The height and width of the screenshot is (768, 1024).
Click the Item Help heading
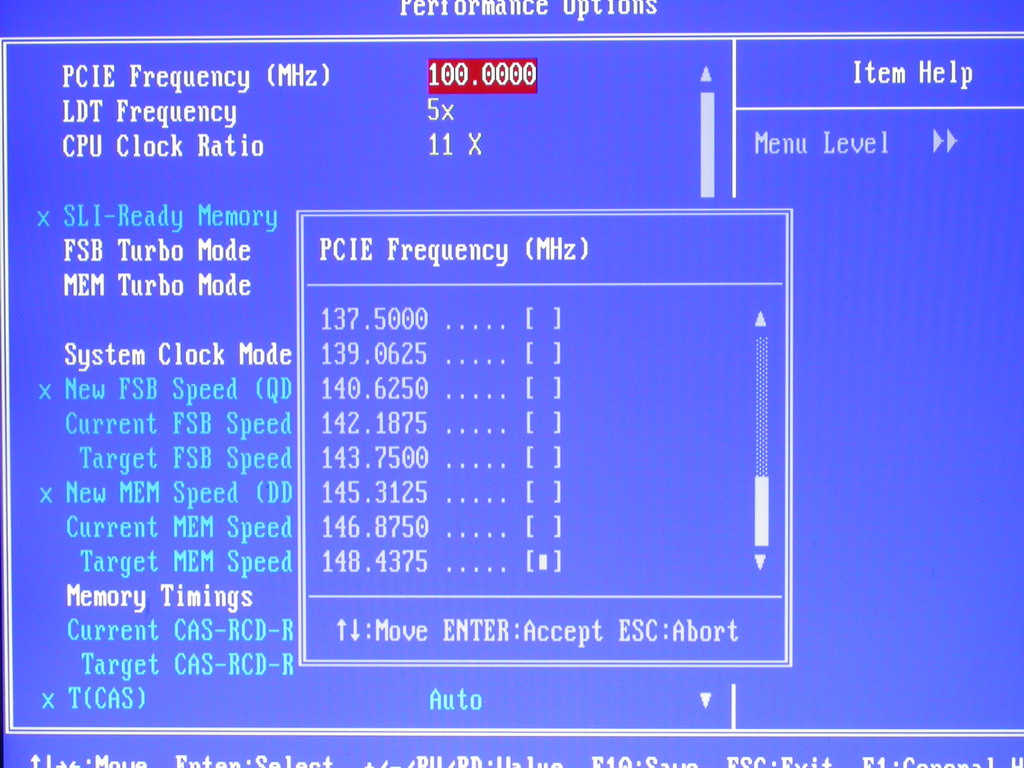(x=913, y=72)
